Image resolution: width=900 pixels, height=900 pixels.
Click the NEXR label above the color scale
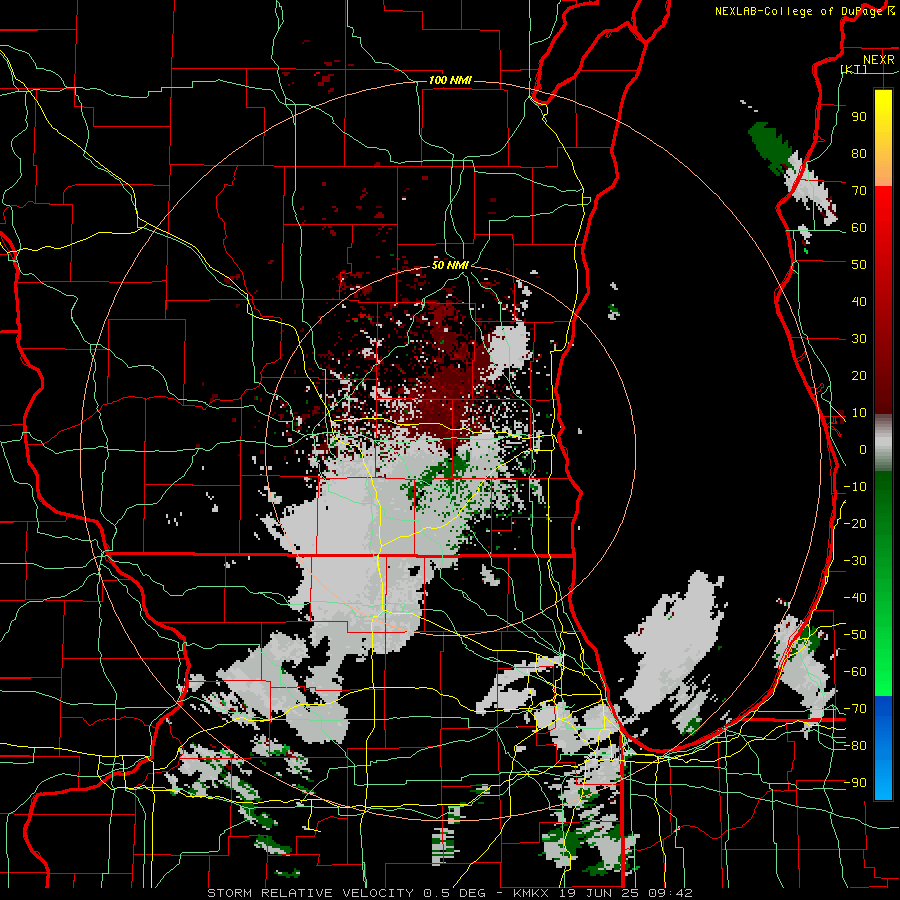[879, 60]
